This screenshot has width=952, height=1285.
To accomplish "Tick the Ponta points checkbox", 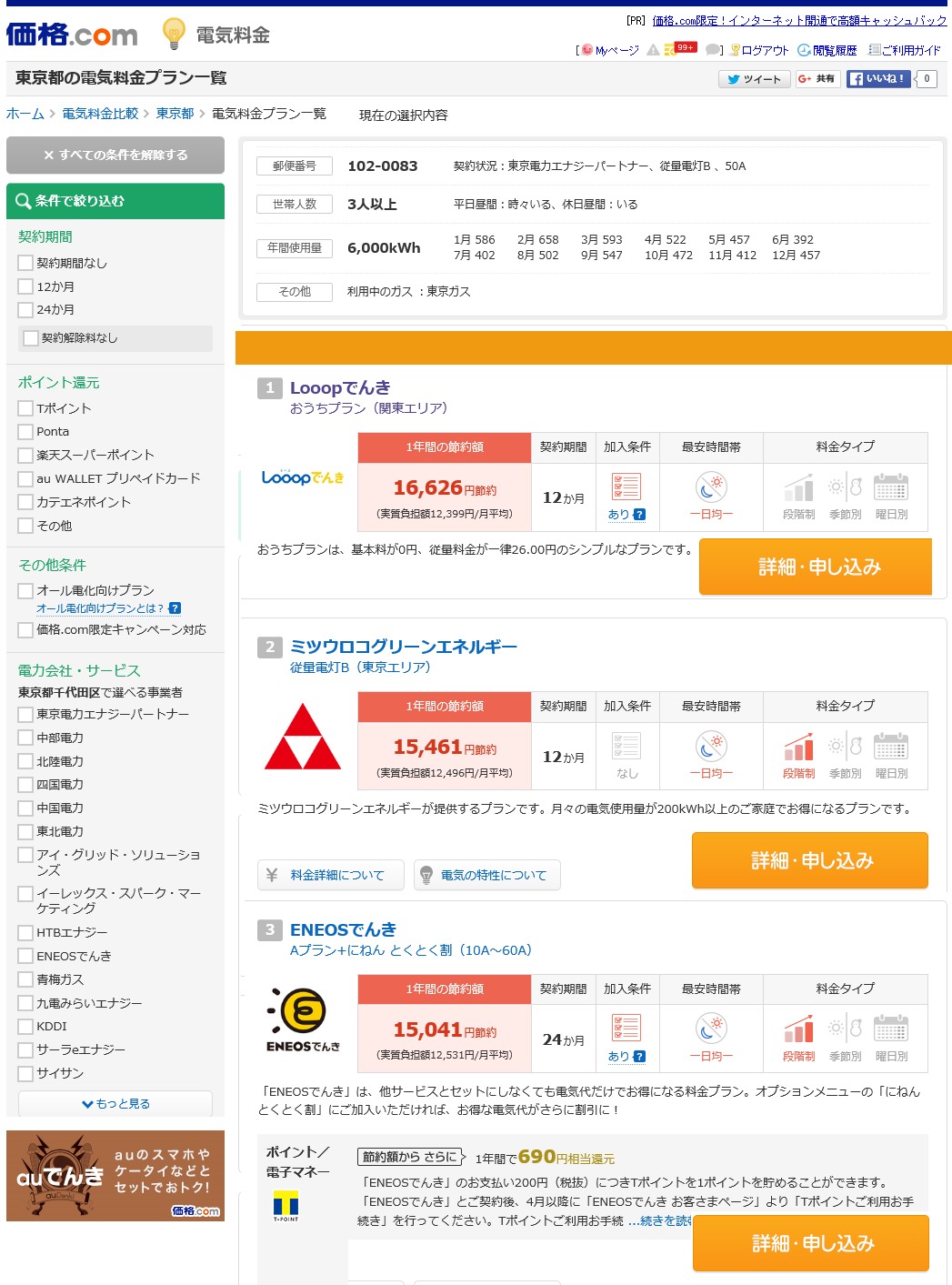I will point(25,432).
